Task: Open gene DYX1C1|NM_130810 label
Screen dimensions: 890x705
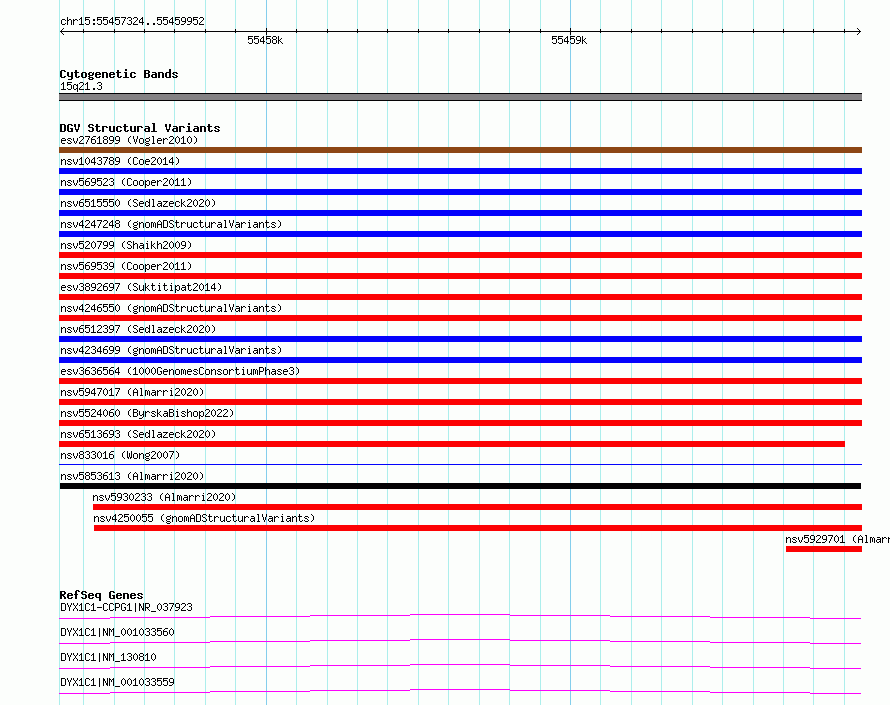Action: (x=108, y=657)
